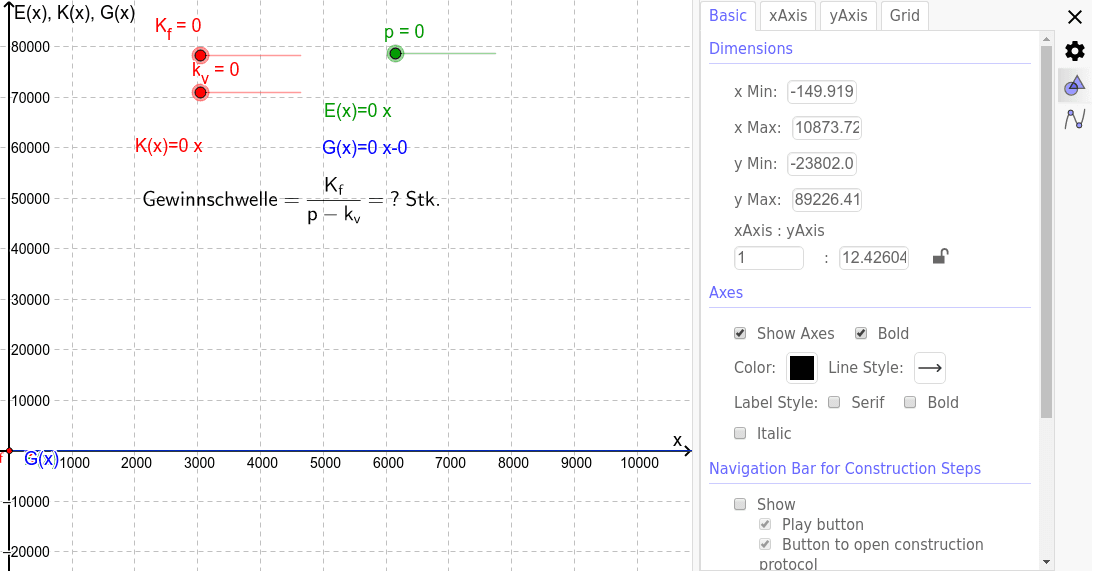Click the Axes section heading

point(726,292)
